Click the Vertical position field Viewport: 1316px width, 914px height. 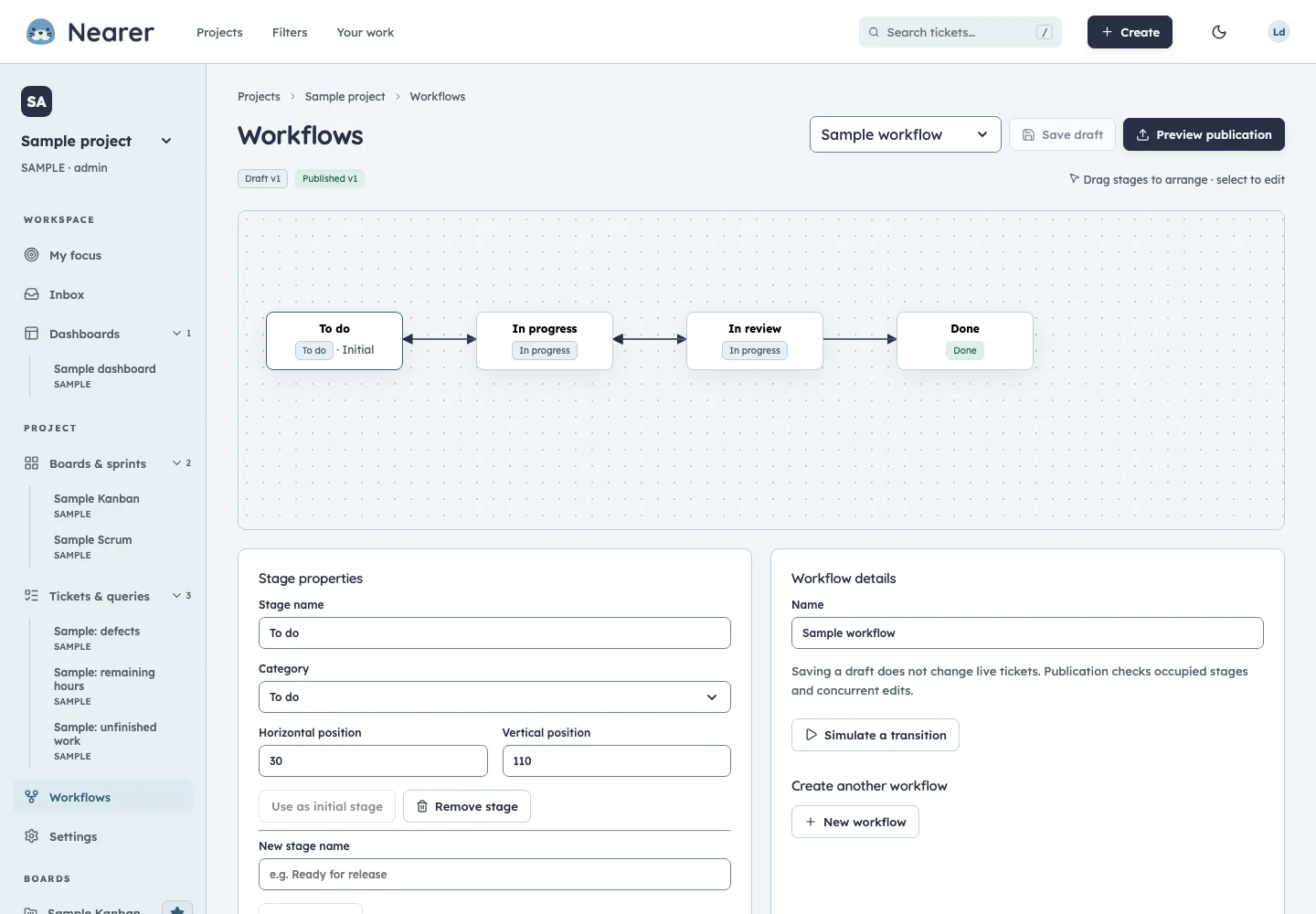[617, 760]
